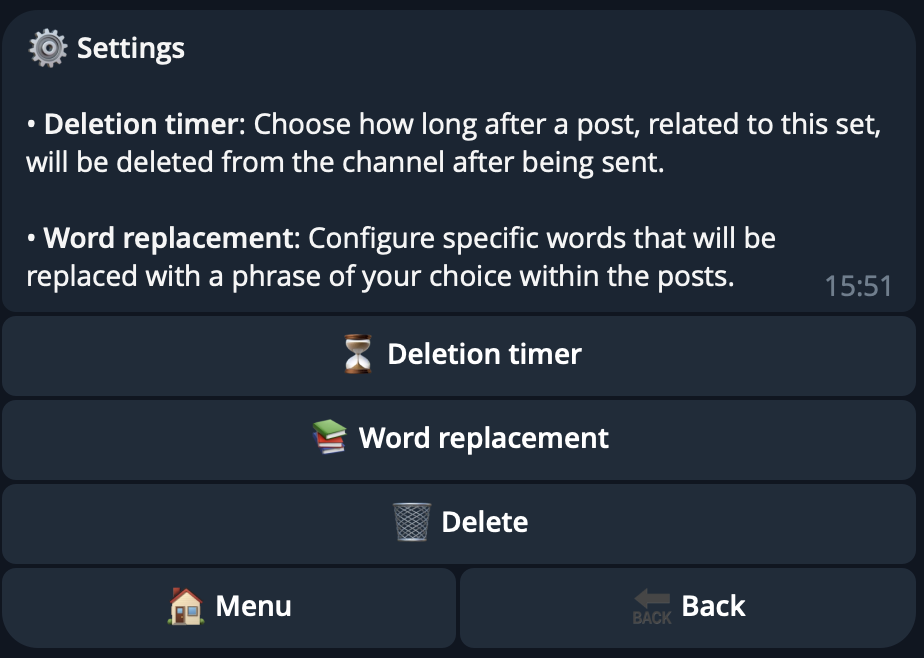This screenshot has width=924, height=658.
Task: Click bold 'Deletion timer' in the message text
Action: tap(143, 125)
